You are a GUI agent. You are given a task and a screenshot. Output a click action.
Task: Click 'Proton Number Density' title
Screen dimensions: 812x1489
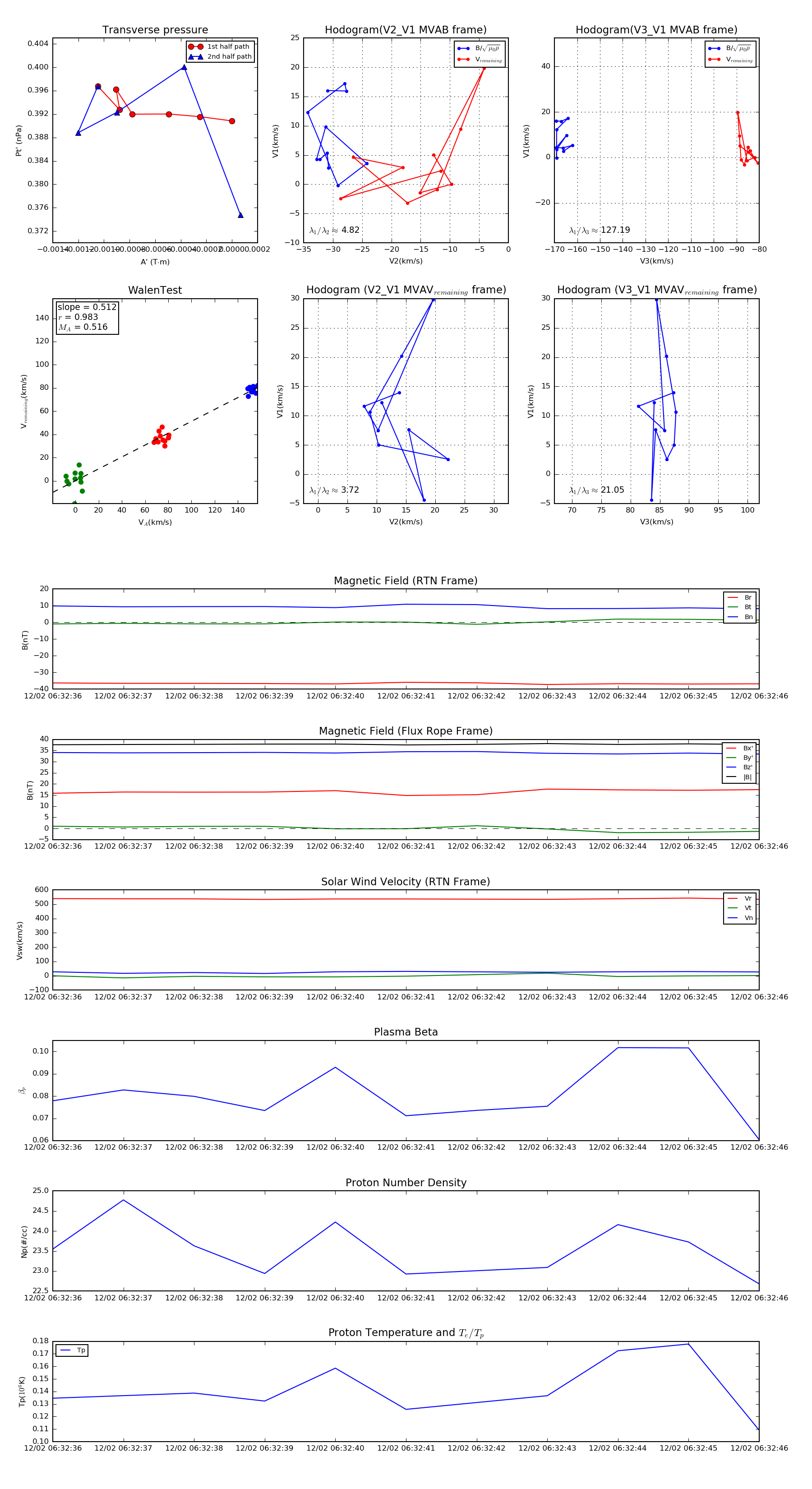pyautogui.click(x=406, y=1183)
